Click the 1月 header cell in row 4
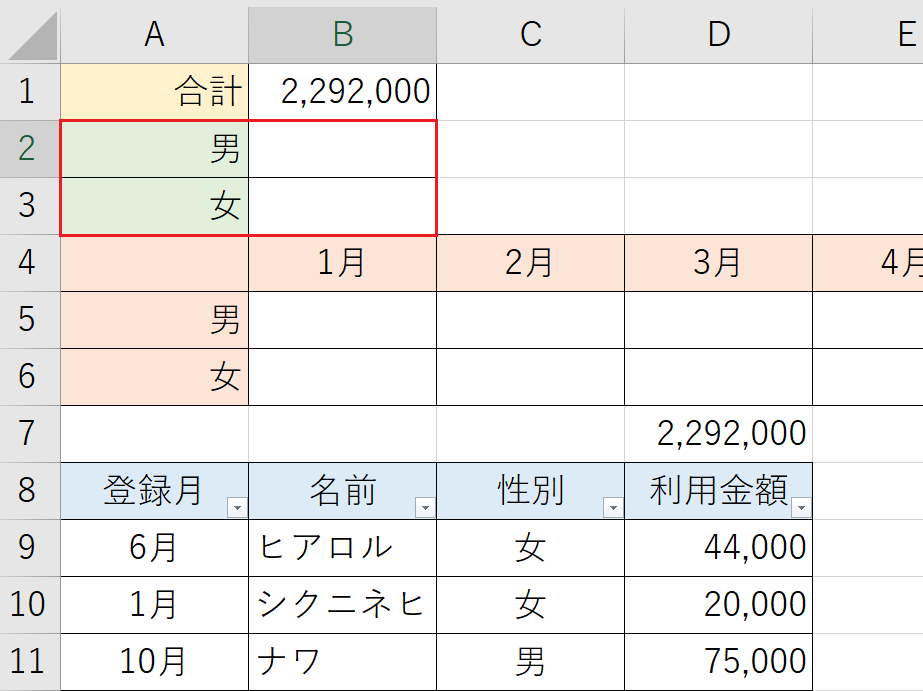Image resolution: width=923 pixels, height=691 pixels. point(343,263)
